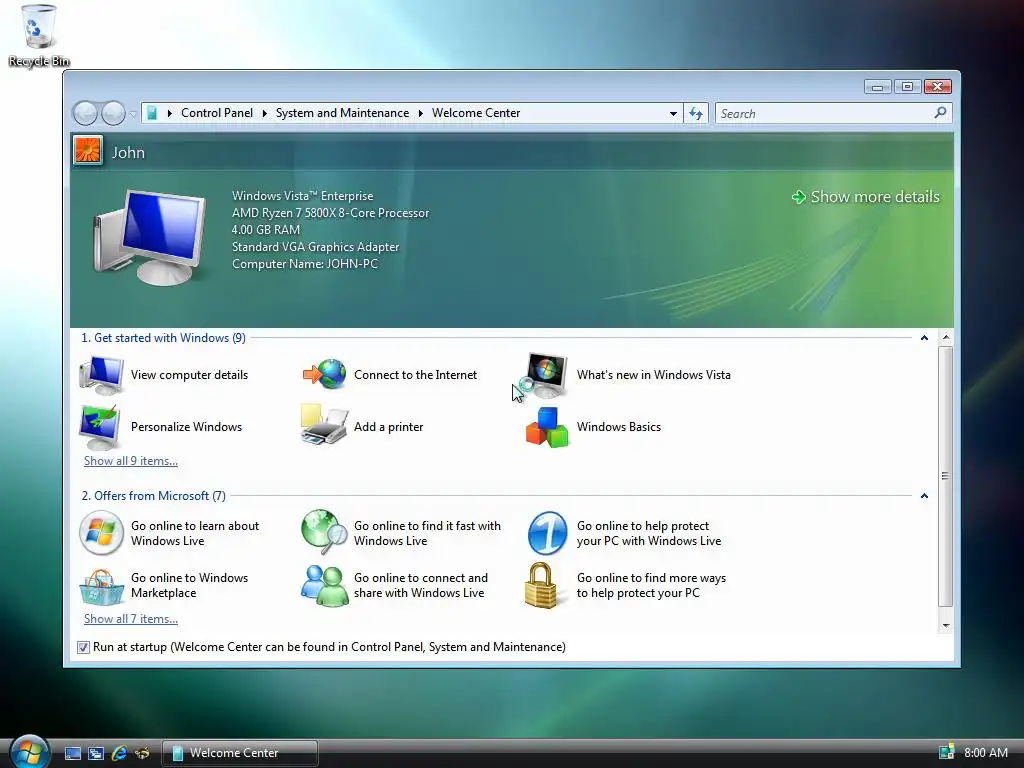This screenshot has height=768, width=1024.
Task: Click the Personalize Windows label
Action: point(186,427)
